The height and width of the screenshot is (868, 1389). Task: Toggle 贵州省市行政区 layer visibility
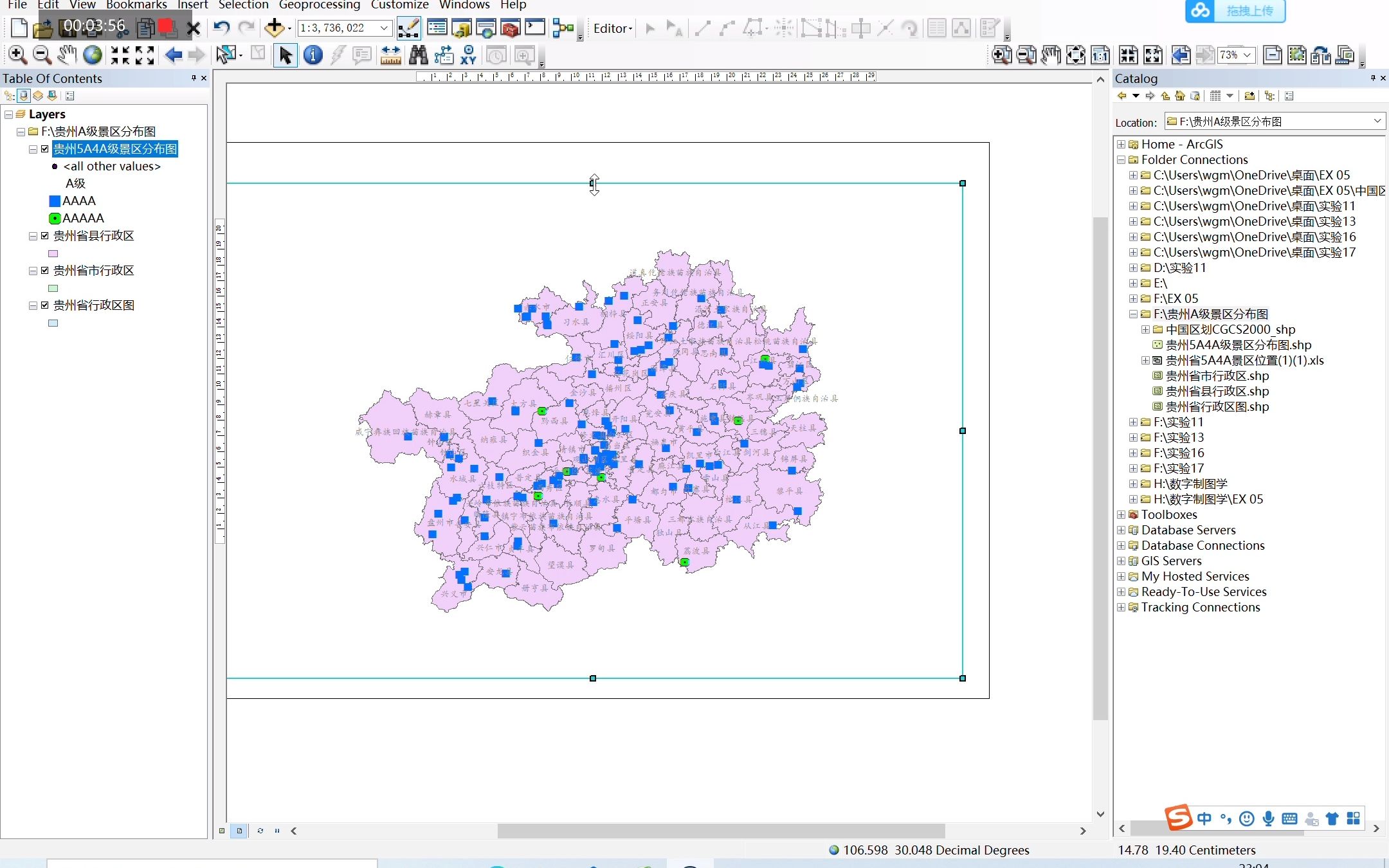(x=45, y=271)
